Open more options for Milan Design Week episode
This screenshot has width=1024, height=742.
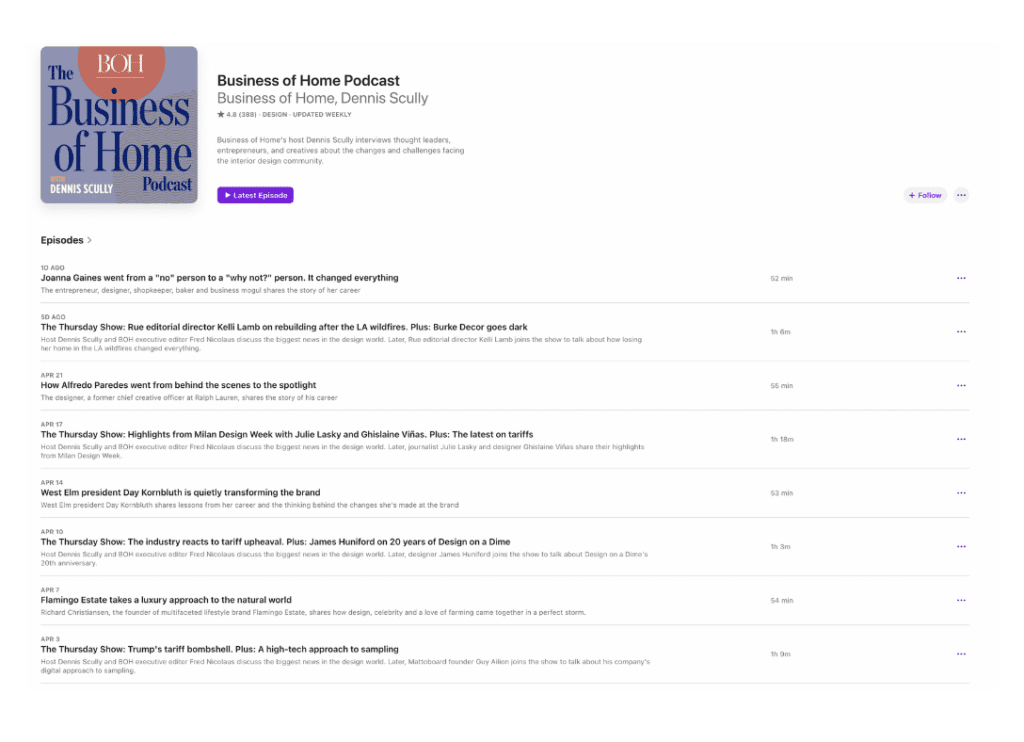(961, 439)
